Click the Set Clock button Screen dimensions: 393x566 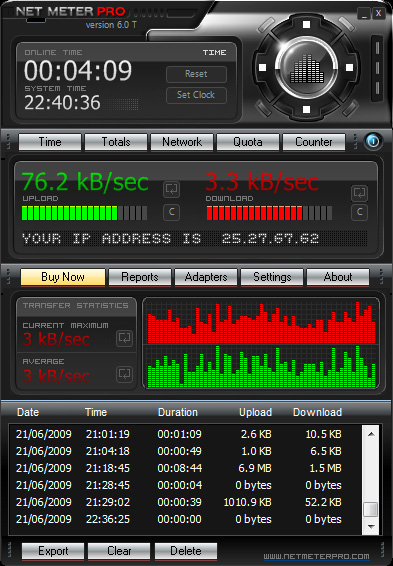tap(196, 95)
